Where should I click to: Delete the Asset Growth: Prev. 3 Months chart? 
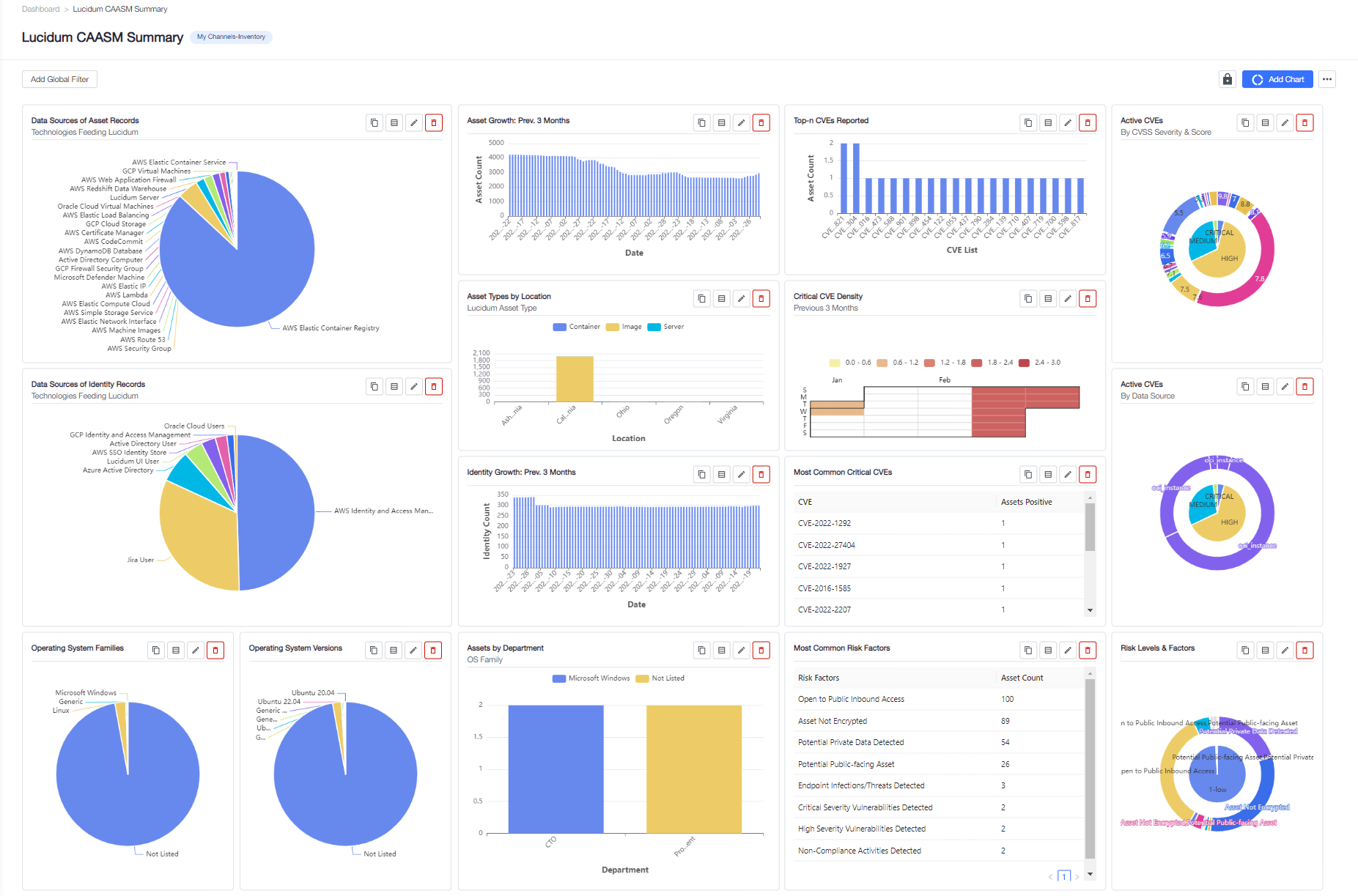click(x=761, y=123)
